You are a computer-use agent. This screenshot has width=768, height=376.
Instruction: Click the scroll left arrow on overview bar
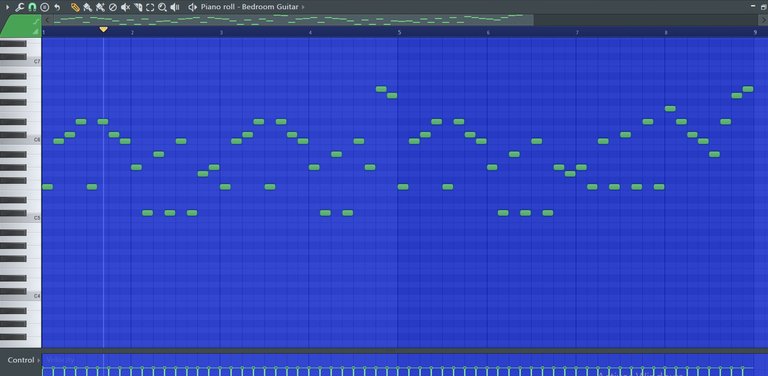[47, 20]
